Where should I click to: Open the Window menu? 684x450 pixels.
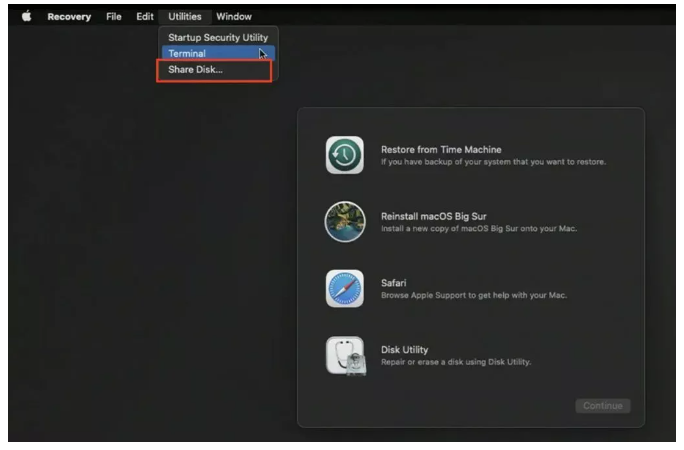coord(234,16)
